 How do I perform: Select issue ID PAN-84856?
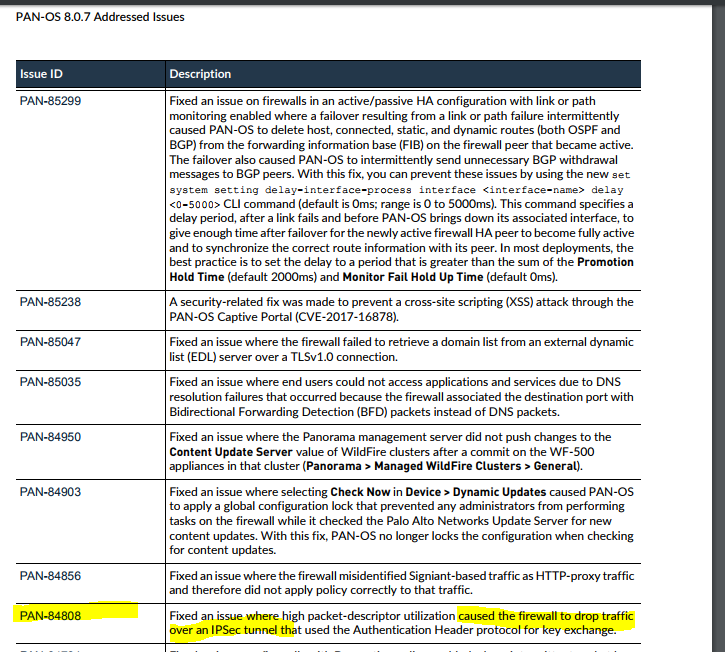point(50,576)
